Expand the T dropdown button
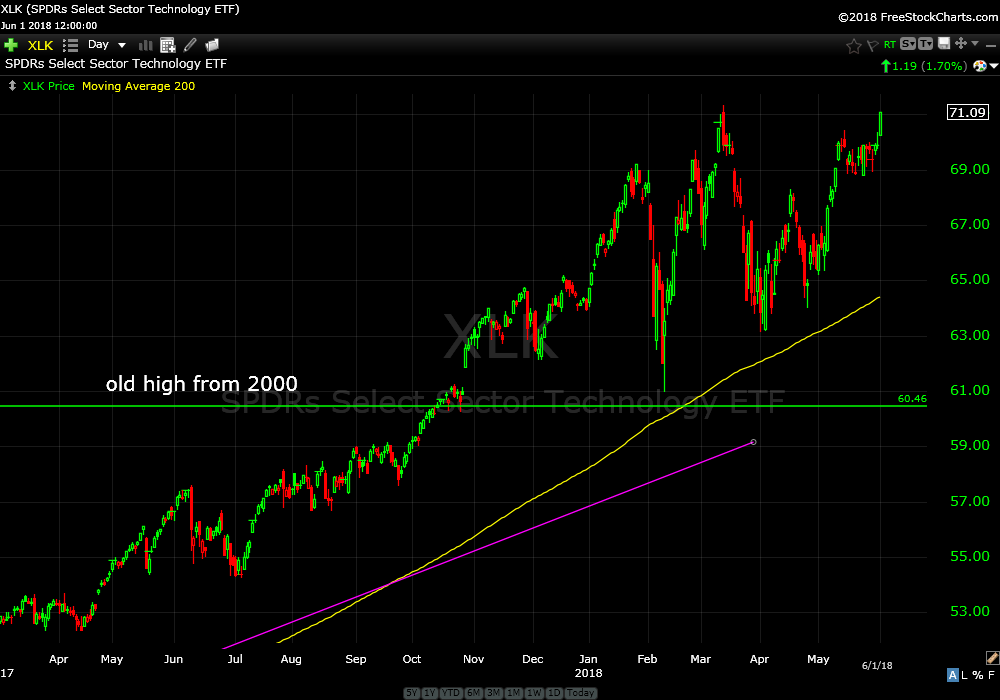This screenshot has height=700, width=1000. tap(925, 44)
